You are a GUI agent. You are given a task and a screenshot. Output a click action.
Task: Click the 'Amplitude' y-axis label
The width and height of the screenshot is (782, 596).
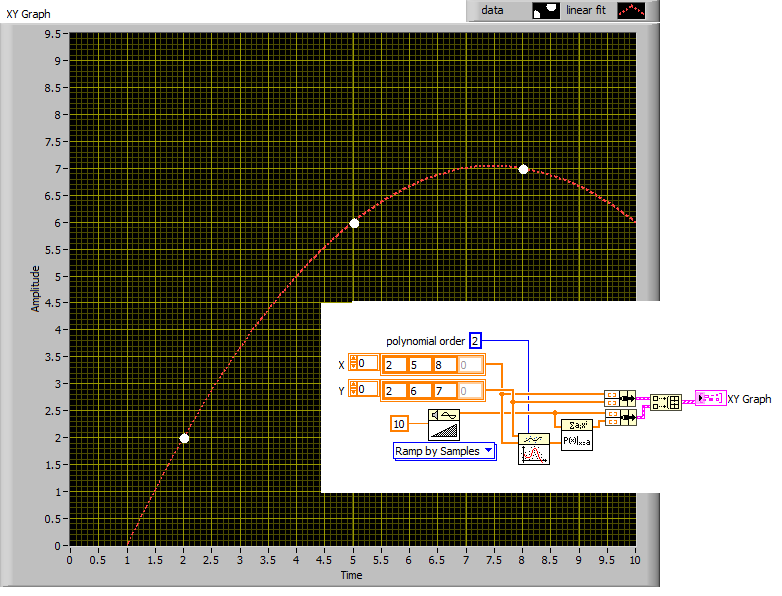[x=35, y=289]
